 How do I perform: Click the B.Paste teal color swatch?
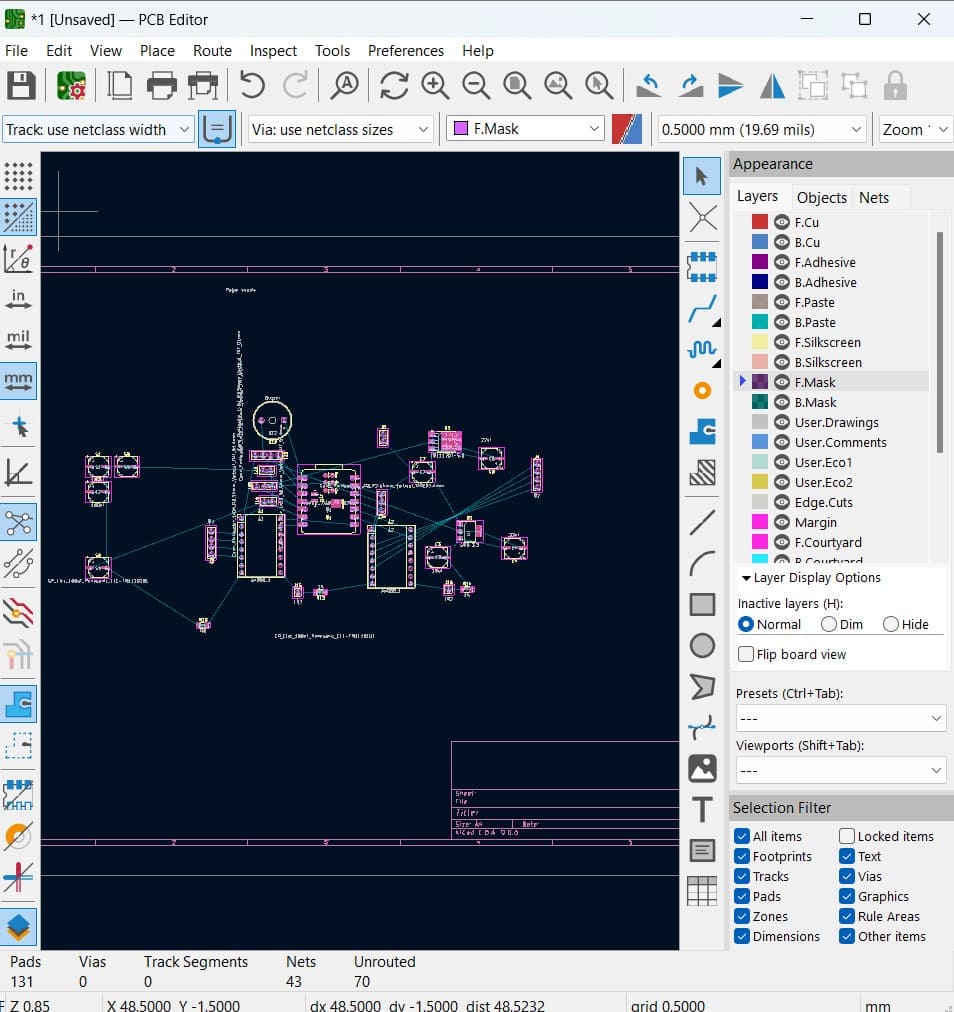[x=760, y=322]
